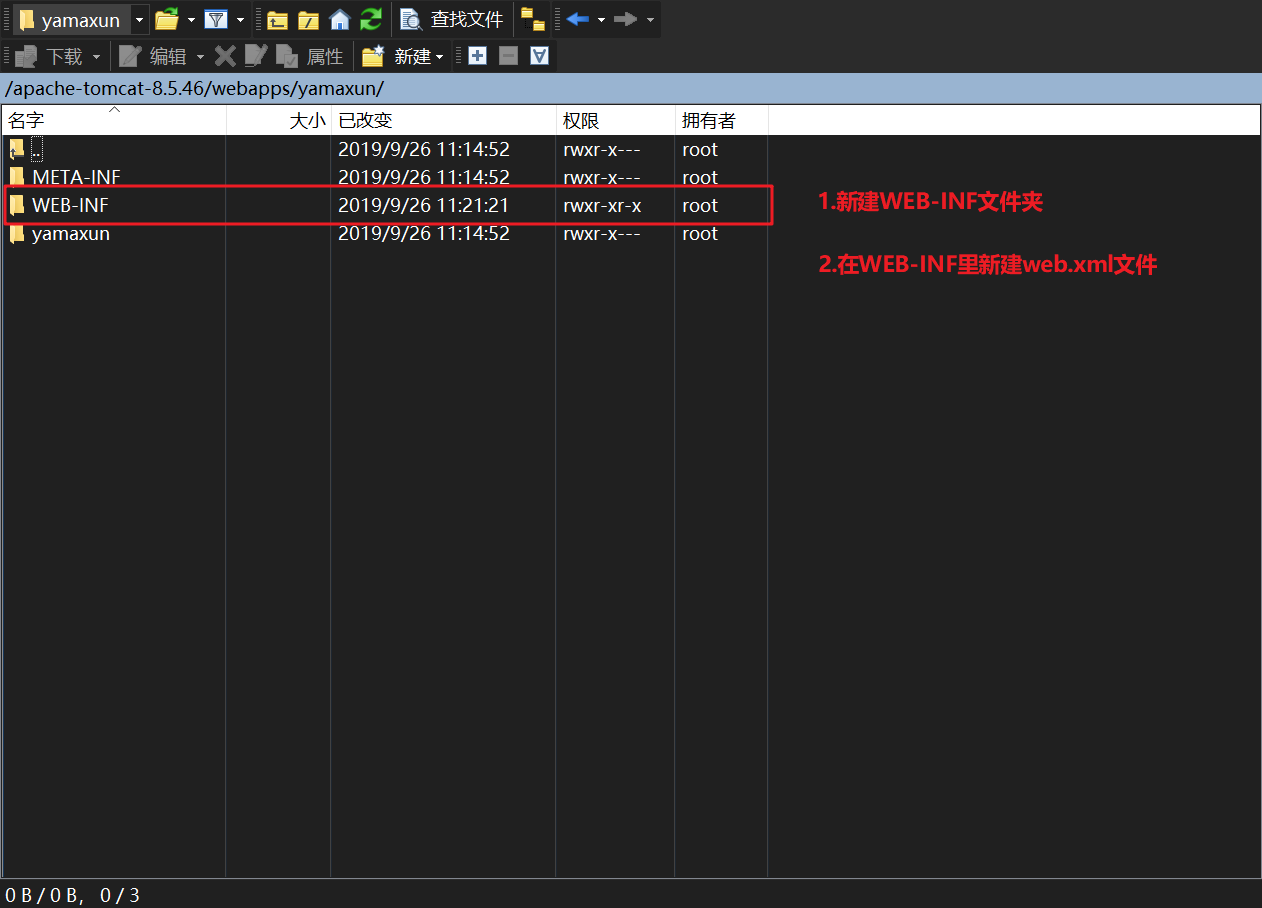
Task: Click the invert selection icon
Action: coord(540,56)
